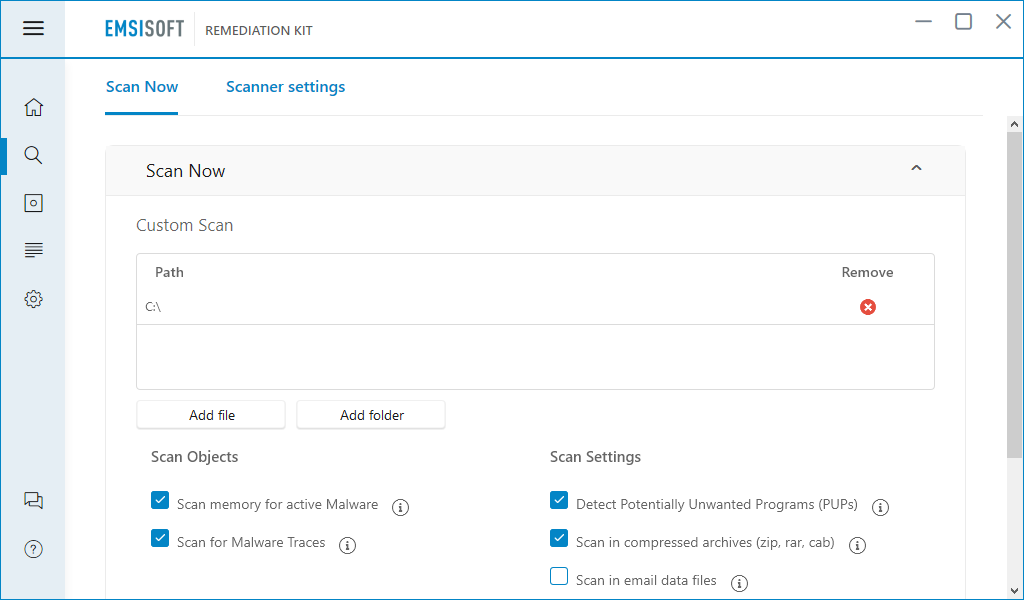This screenshot has height=600, width=1024.
Task: Click the Add folder button
Action: click(371, 415)
